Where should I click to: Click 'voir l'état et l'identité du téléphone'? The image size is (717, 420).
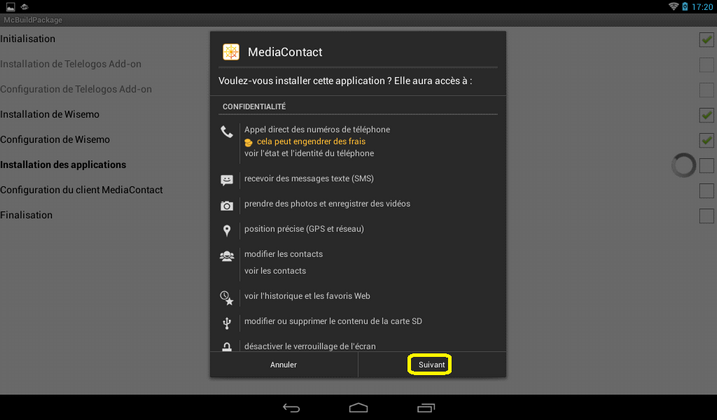309,153
